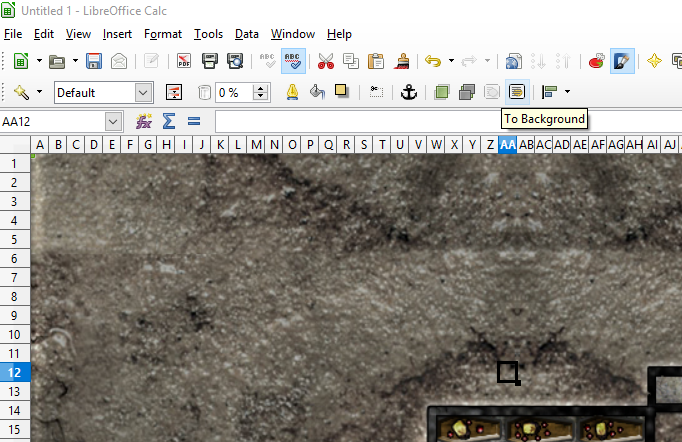Open the Undo history dropdown

451,61
